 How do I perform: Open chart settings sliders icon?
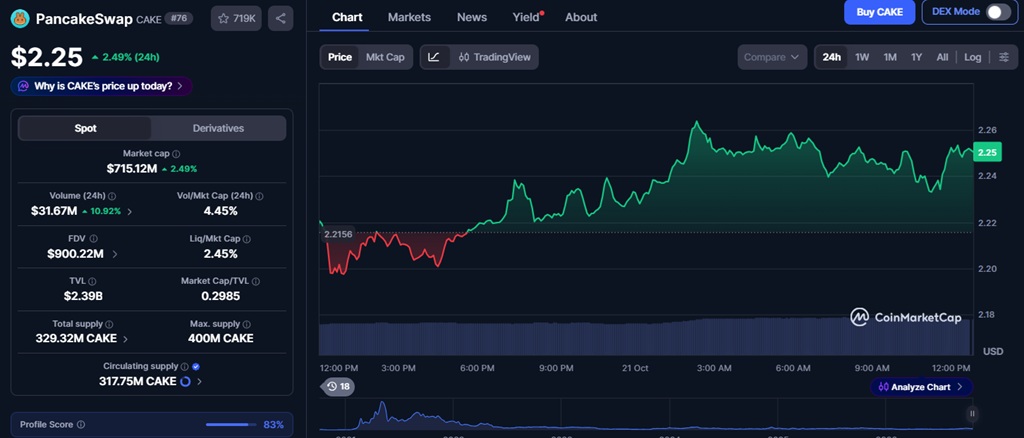[x=1004, y=57]
